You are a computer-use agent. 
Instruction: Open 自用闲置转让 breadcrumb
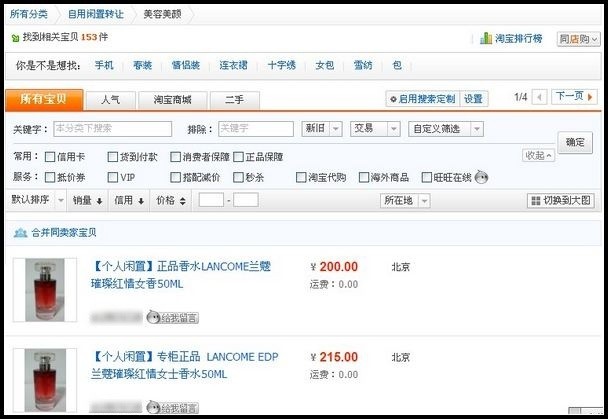(x=96, y=14)
